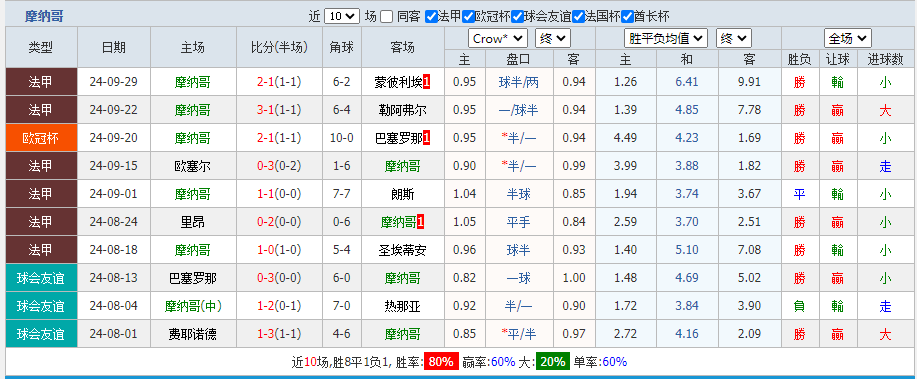Click the 比分(半场) column header

[x=280, y=47]
